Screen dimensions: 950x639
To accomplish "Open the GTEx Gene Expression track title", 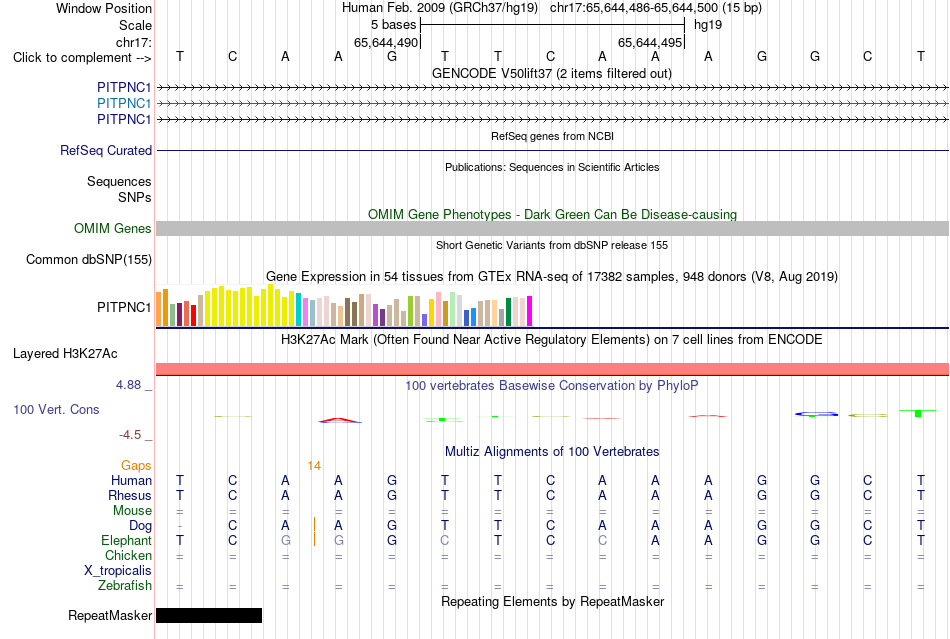I will pyautogui.click(x=551, y=276).
